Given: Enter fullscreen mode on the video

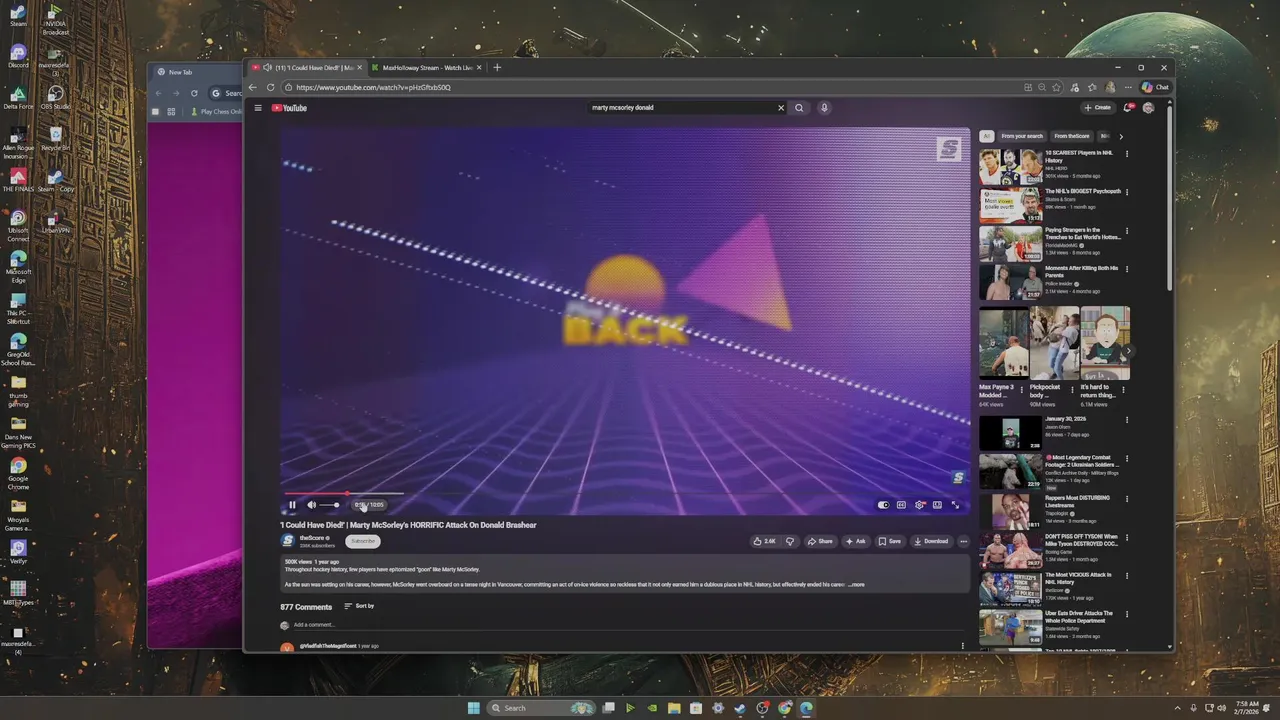Looking at the screenshot, I should tap(955, 505).
